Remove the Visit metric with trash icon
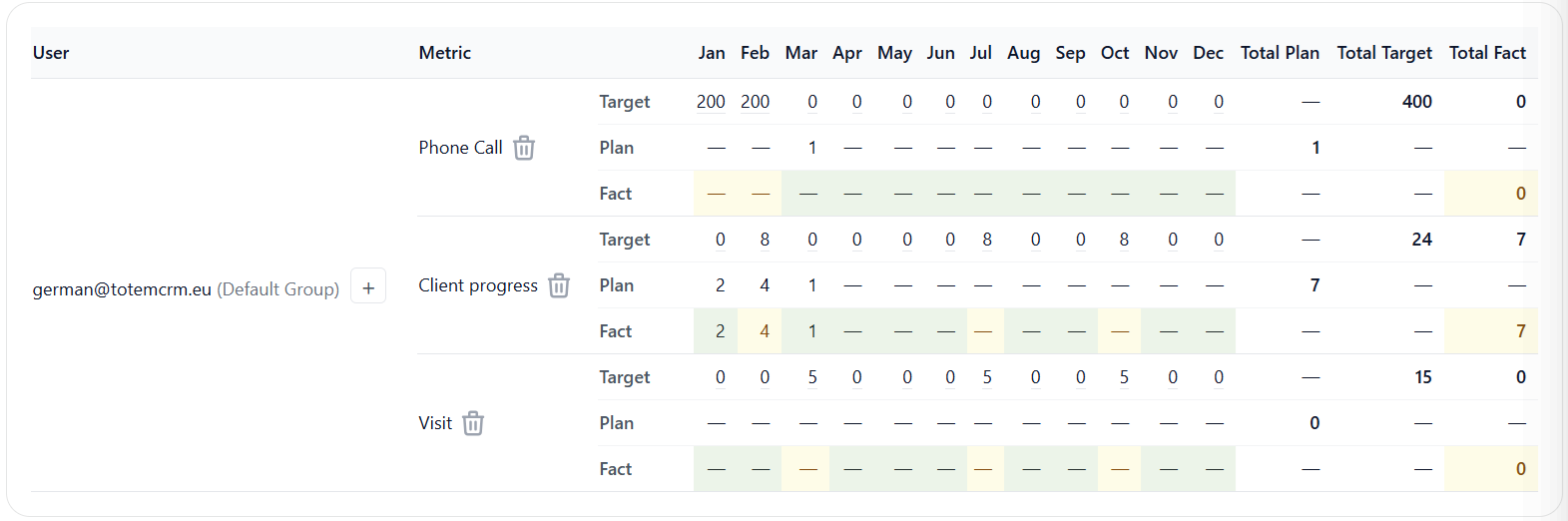The width and height of the screenshot is (1568, 521). [473, 423]
